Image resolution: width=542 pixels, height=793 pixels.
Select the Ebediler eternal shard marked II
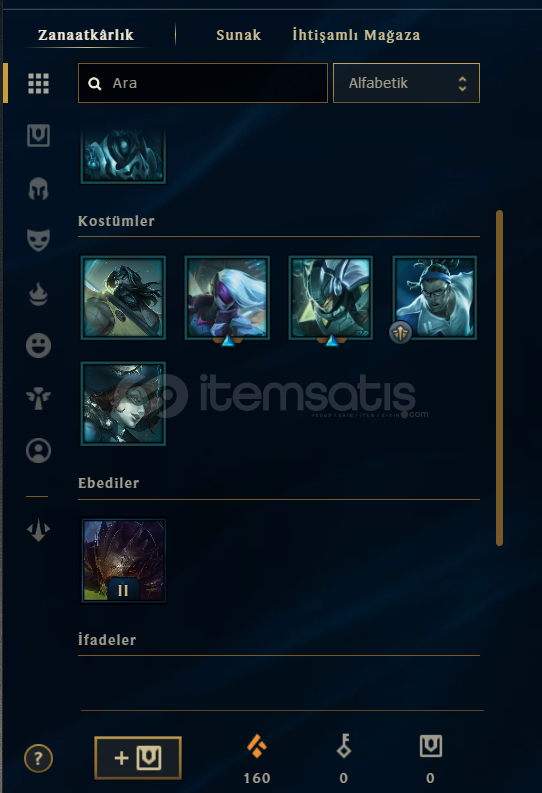click(x=123, y=560)
